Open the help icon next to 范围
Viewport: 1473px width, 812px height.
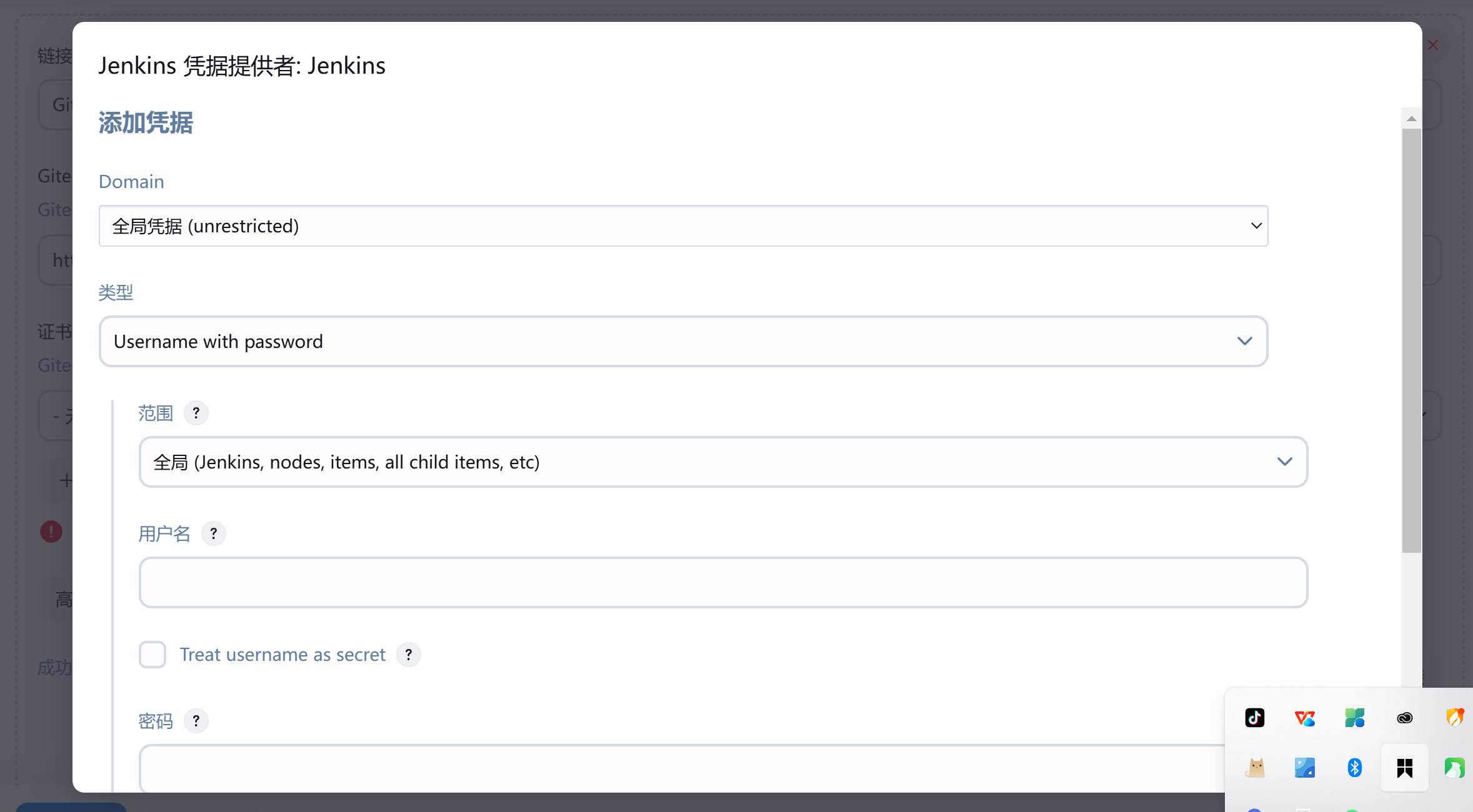(x=196, y=413)
